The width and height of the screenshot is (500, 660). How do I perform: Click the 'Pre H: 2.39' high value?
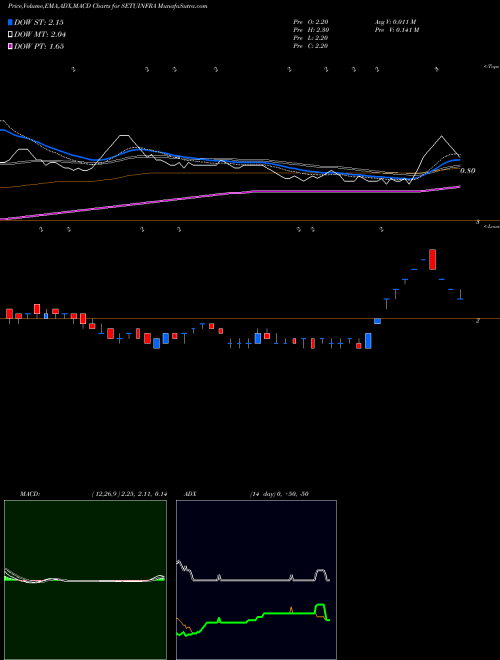click(311, 30)
